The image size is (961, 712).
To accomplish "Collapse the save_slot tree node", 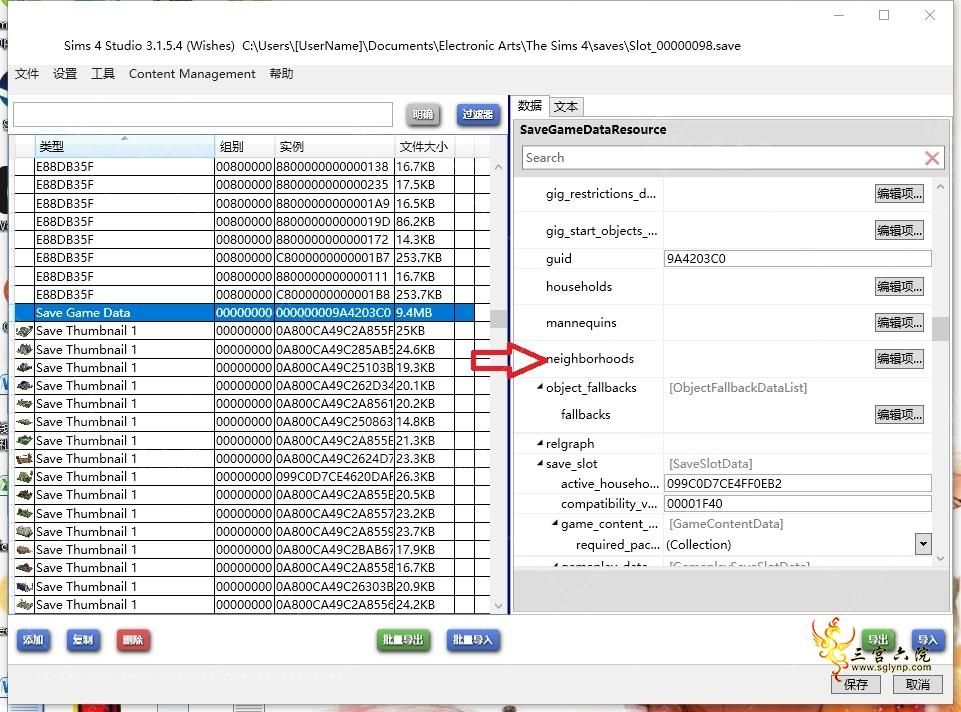I will point(540,463).
